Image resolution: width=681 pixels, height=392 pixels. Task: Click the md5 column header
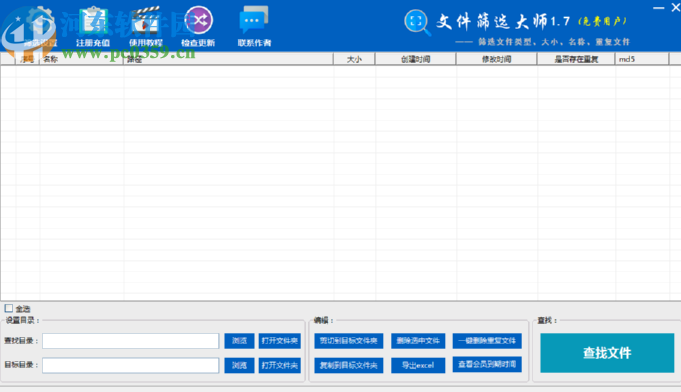(x=641, y=59)
